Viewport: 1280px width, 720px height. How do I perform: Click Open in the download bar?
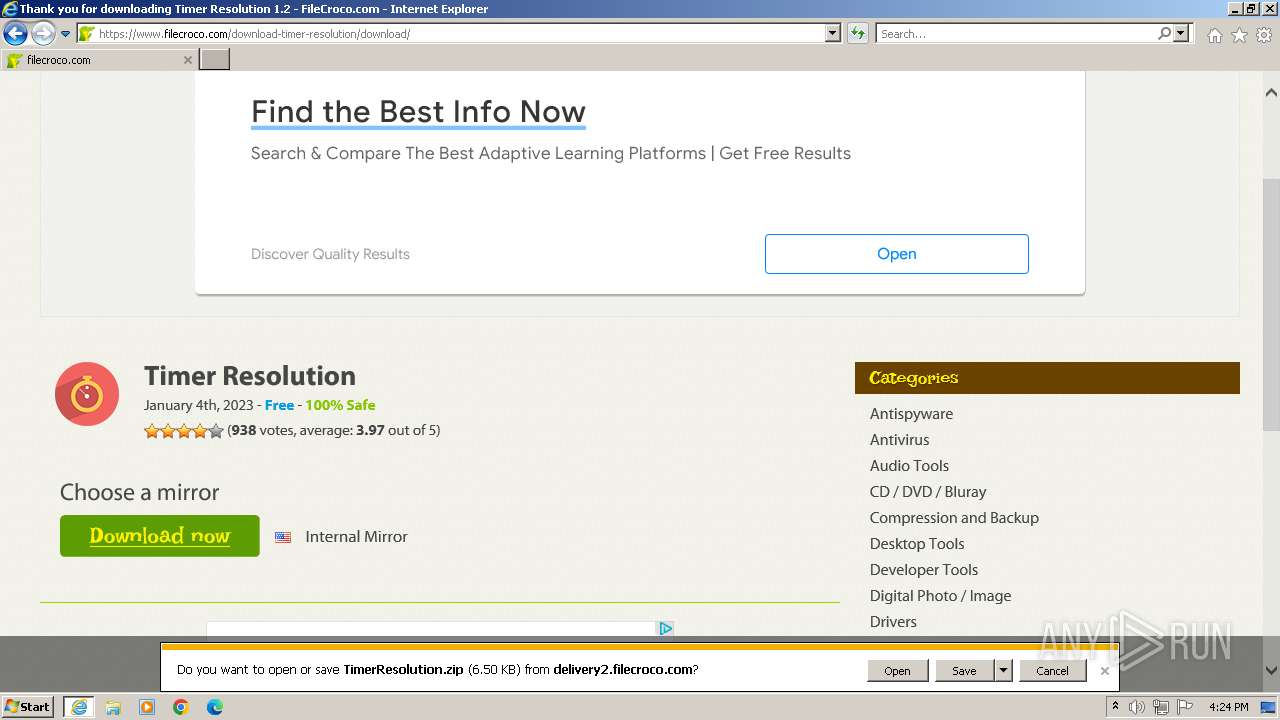tap(897, 671)
